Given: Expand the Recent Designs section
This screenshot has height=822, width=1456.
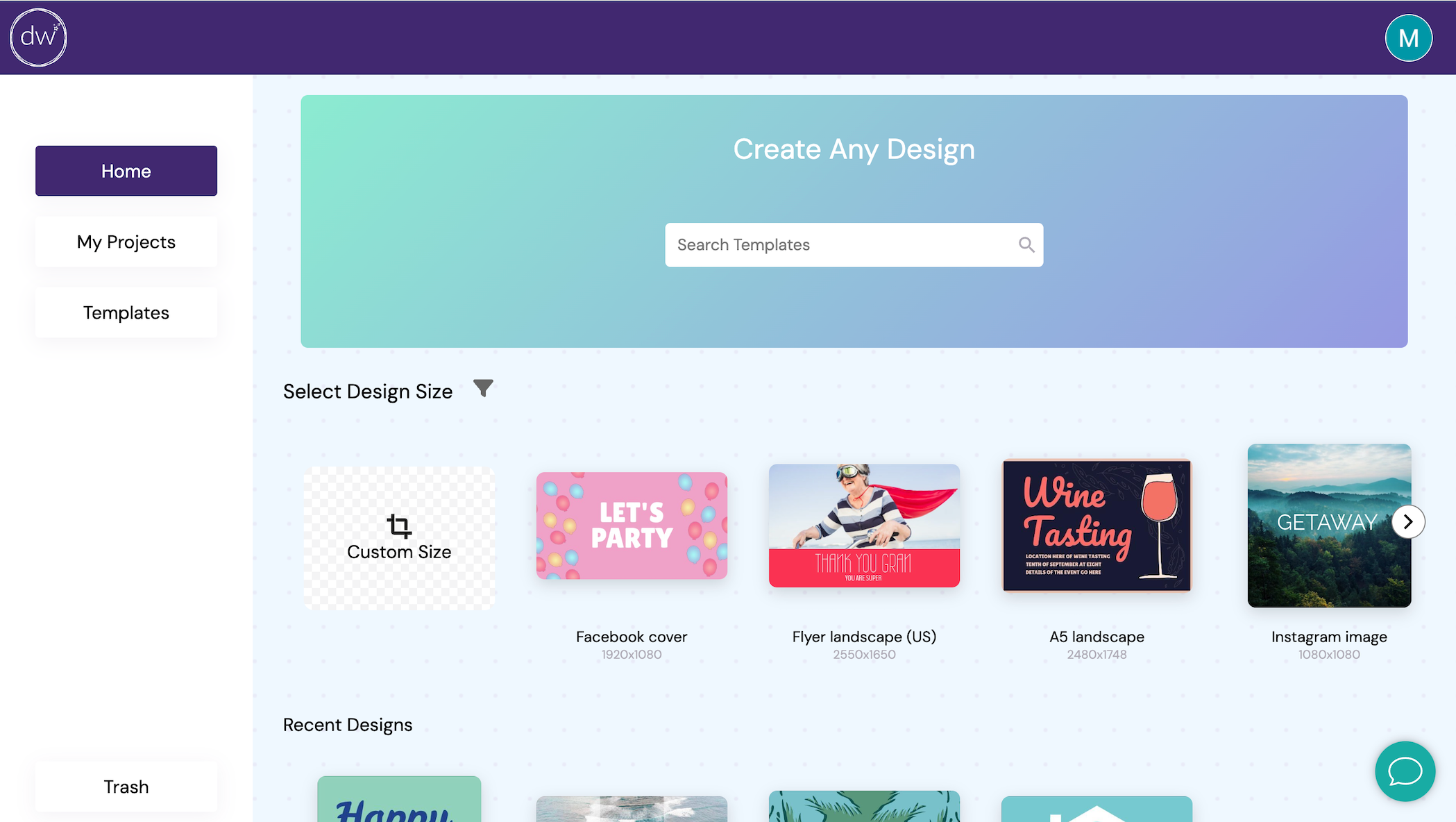Looking at the screenshot, I should click(x=347, y=725).
